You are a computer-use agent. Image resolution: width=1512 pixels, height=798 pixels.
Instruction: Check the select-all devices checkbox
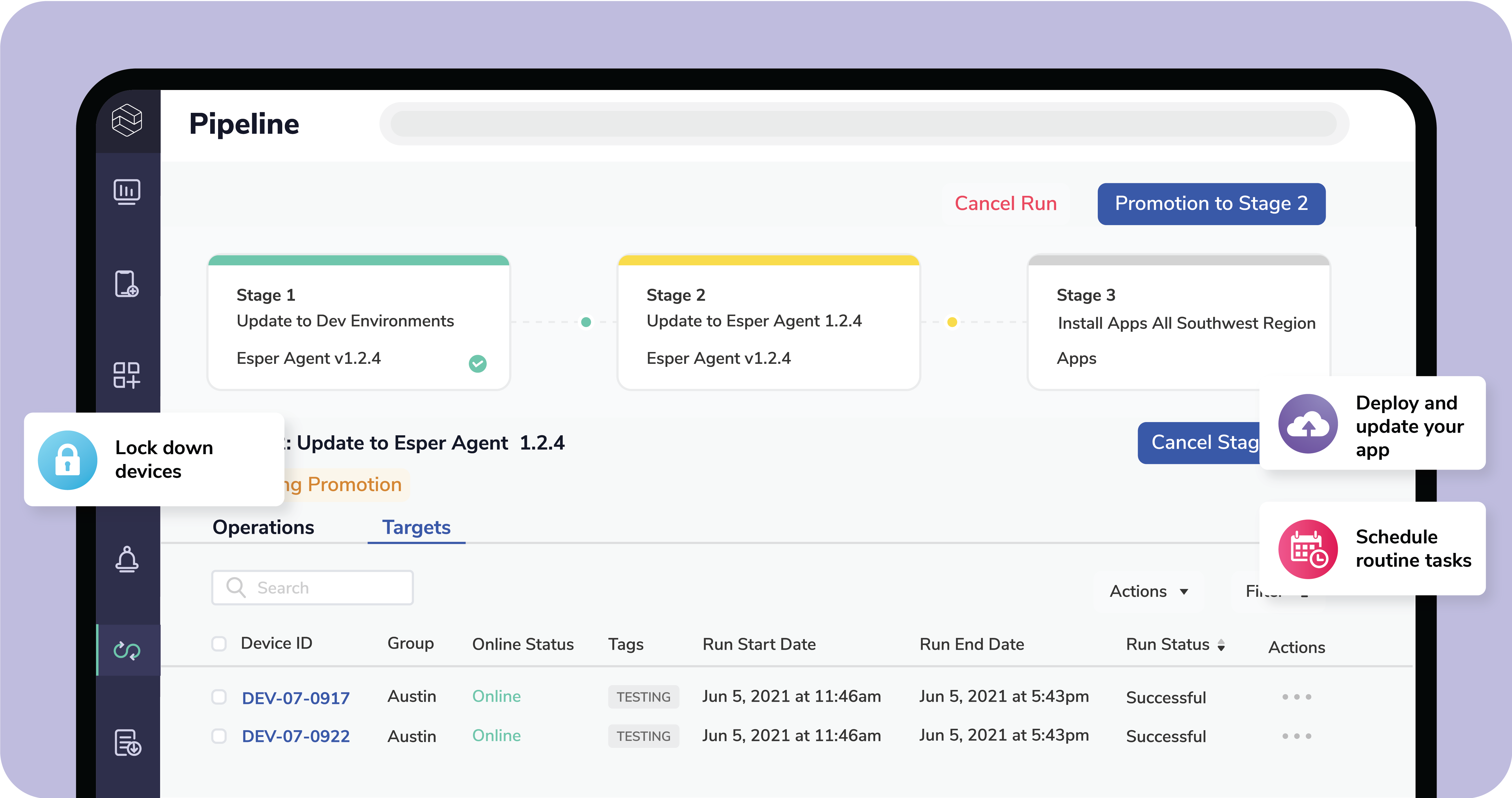219,644
